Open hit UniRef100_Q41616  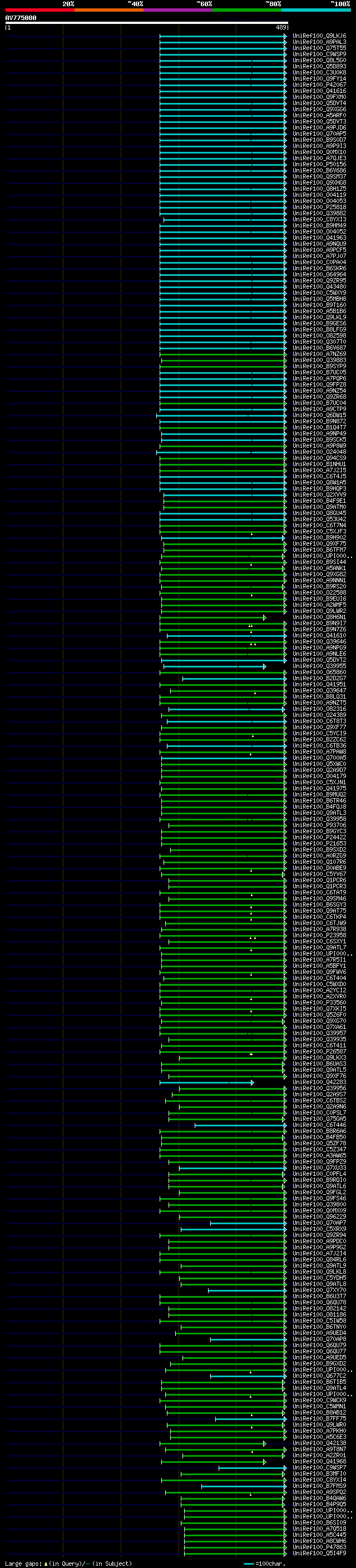pos(319,91)
